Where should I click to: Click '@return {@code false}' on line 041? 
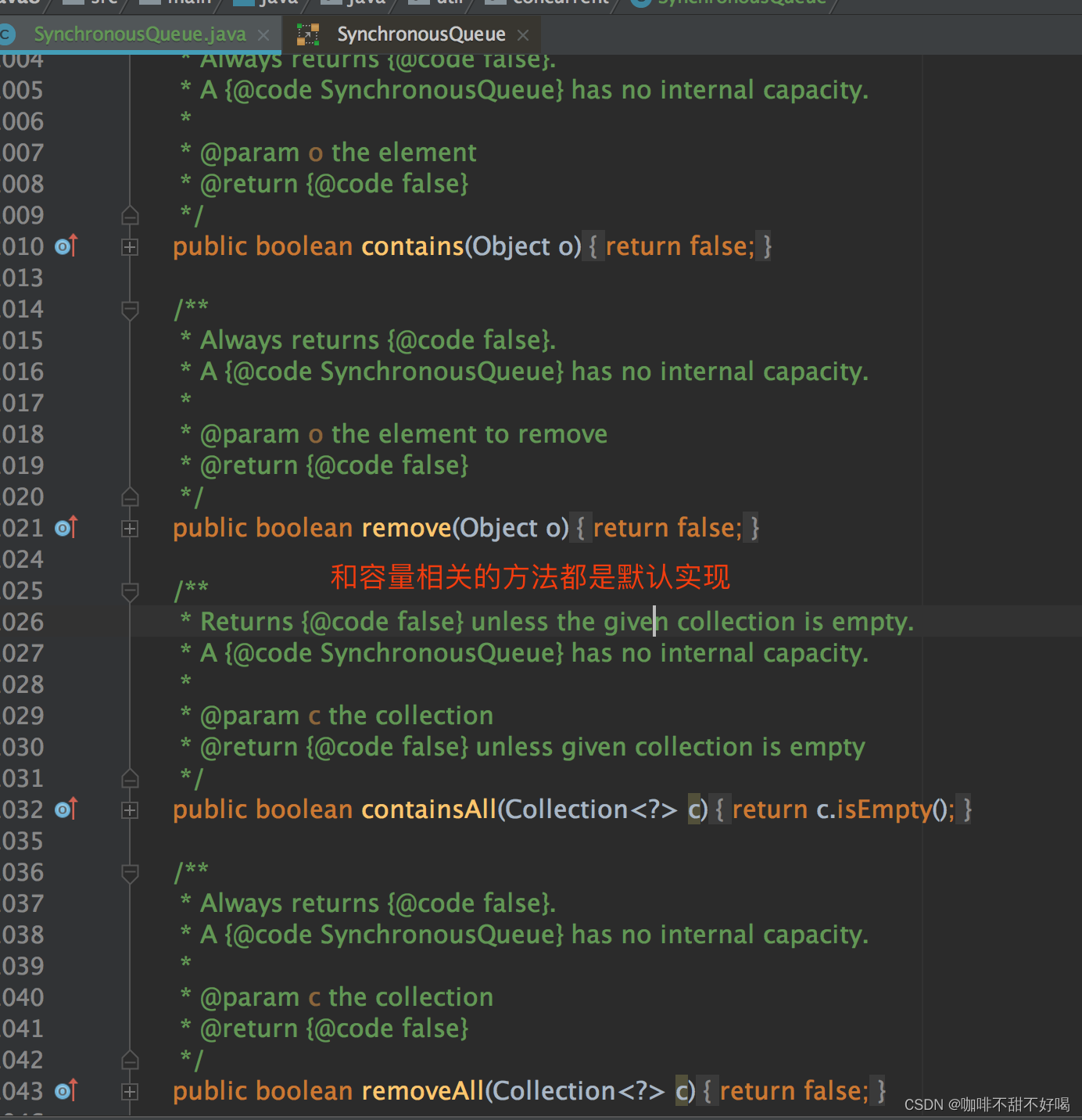(334, 1028)
